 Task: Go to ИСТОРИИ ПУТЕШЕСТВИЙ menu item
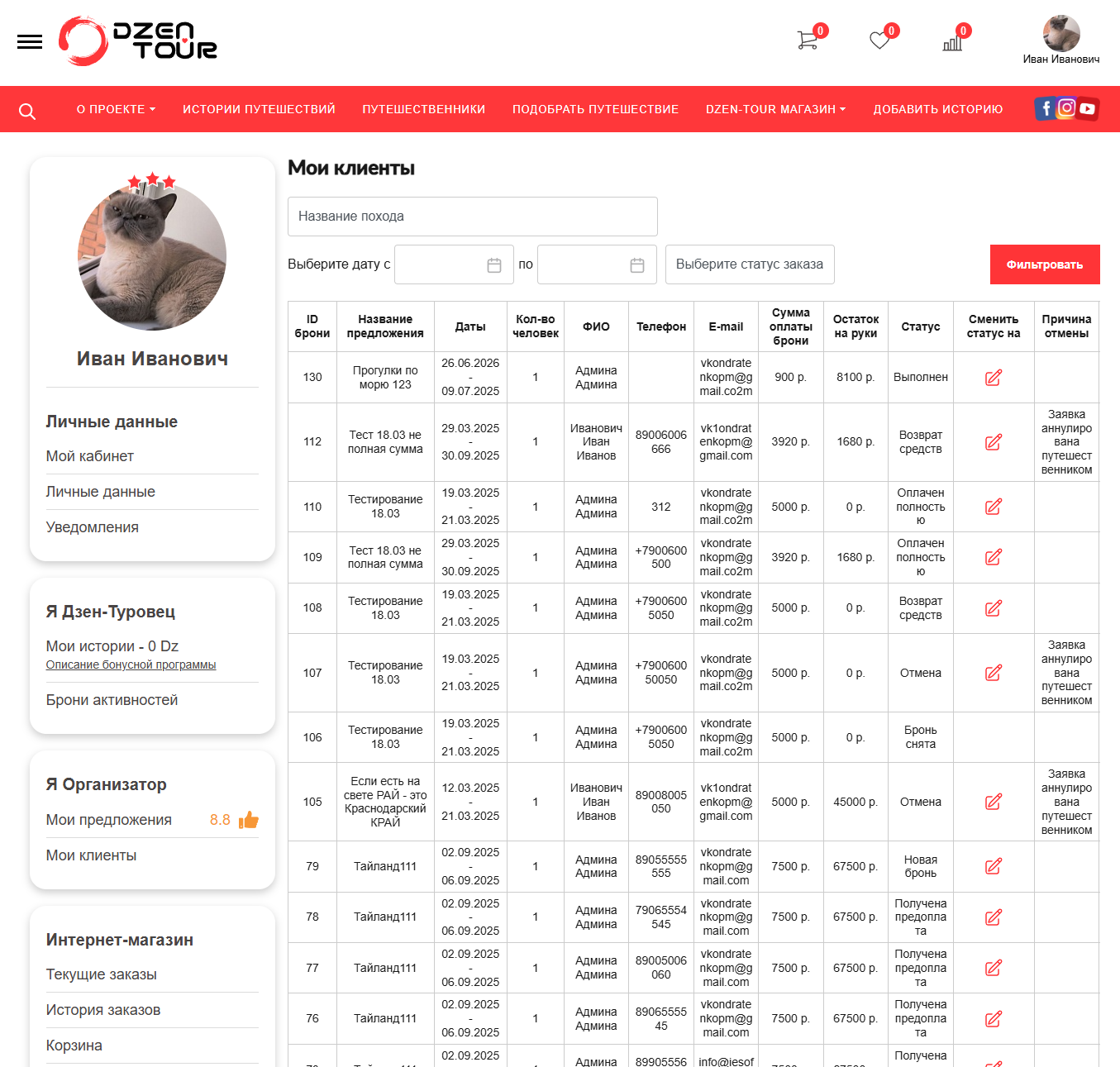[259, 109]
